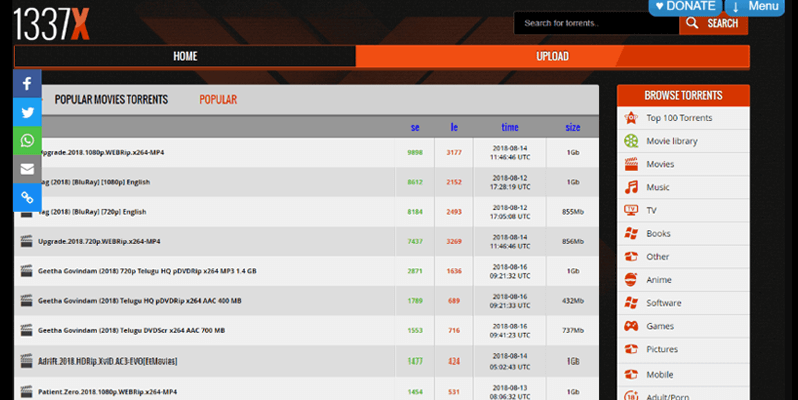The image size is (798, 400).
Task: Share page via Facebook icon
Action: click(27, 83)
